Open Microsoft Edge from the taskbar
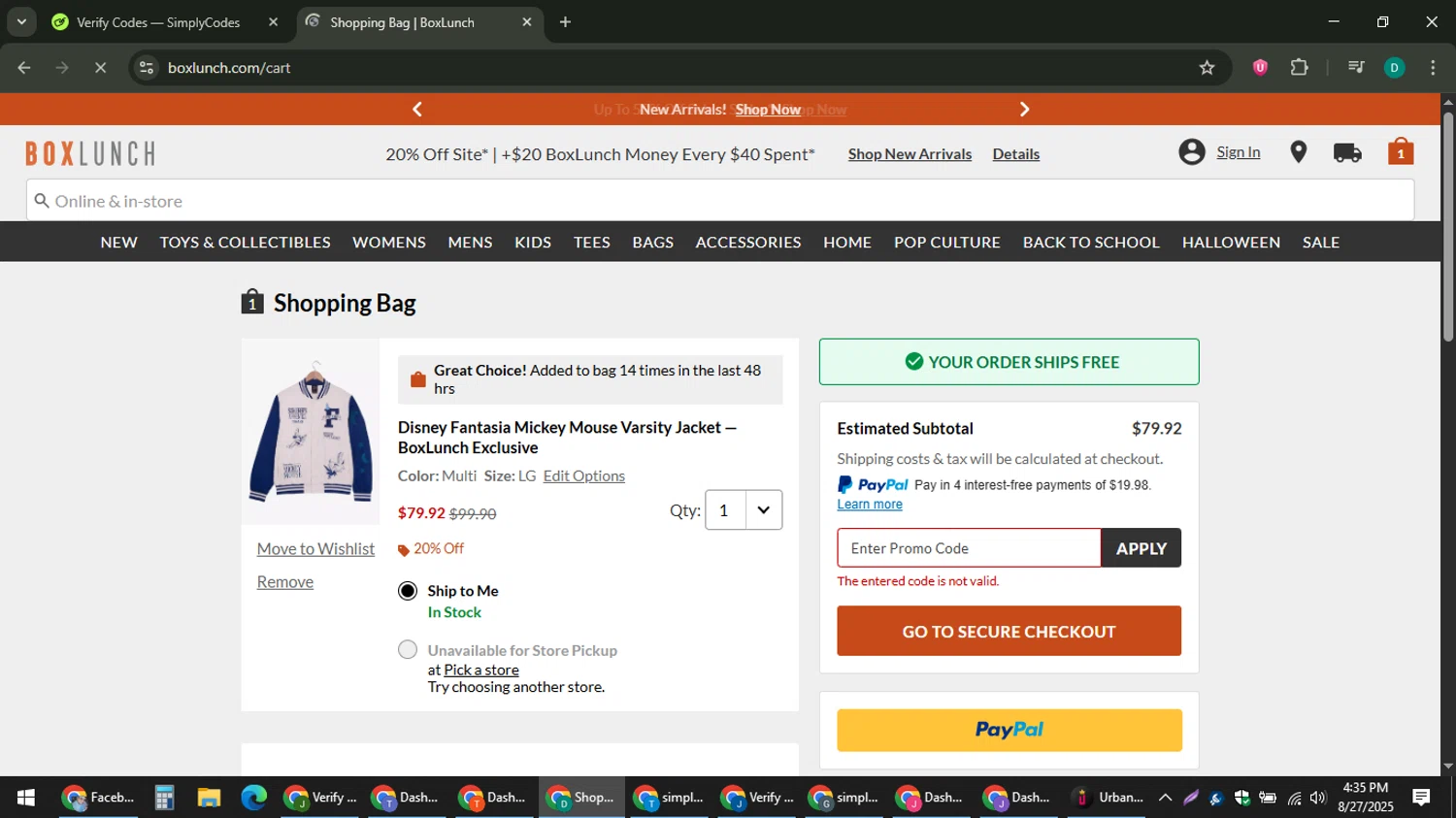The image size is (1456, 818). coord(253,798)
